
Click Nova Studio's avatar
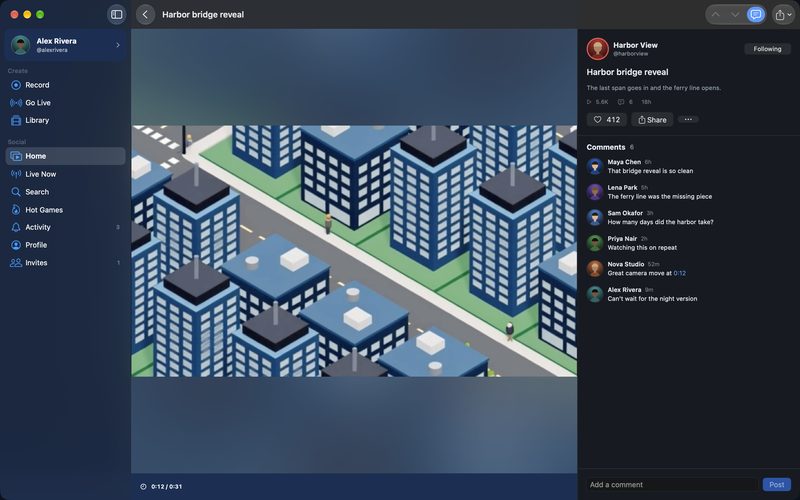point(595,268)
